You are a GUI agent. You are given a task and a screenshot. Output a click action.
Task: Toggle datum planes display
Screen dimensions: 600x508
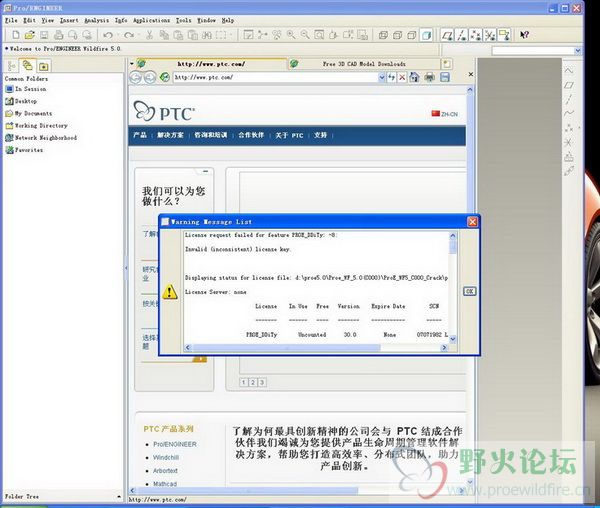(x=447, y=36)
